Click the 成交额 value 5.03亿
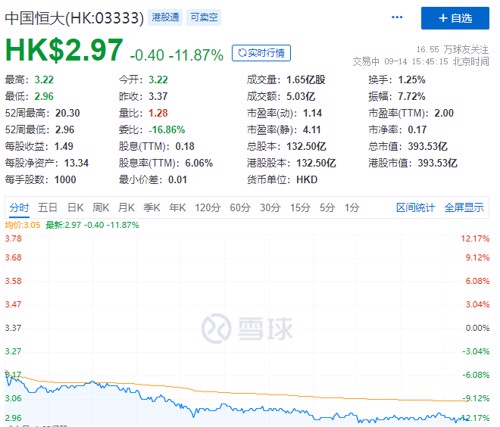The height and width of the screenshot is (427, 500). pyautogui.click(x=301, y=97)
